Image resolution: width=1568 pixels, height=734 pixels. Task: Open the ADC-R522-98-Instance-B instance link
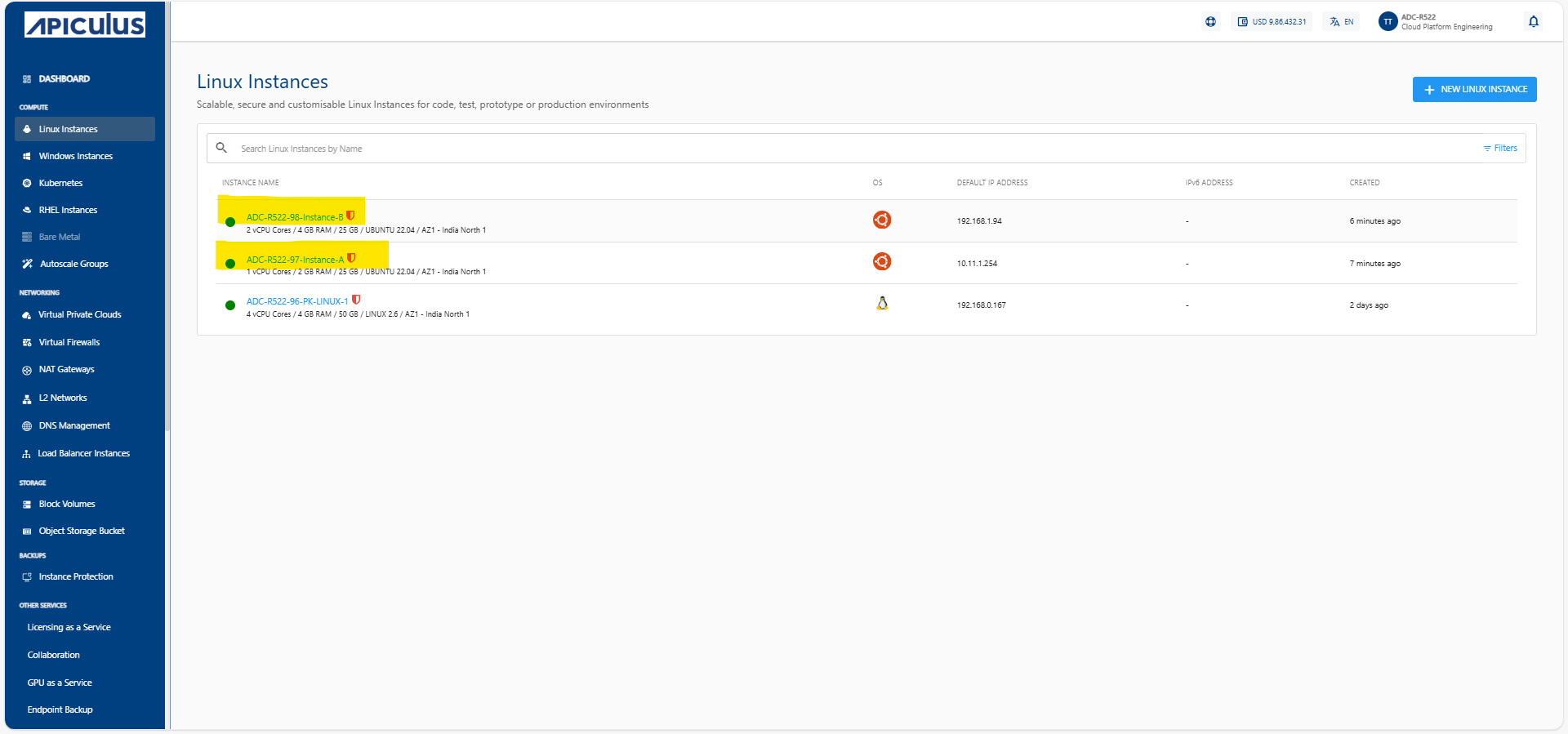coord(294,217)
